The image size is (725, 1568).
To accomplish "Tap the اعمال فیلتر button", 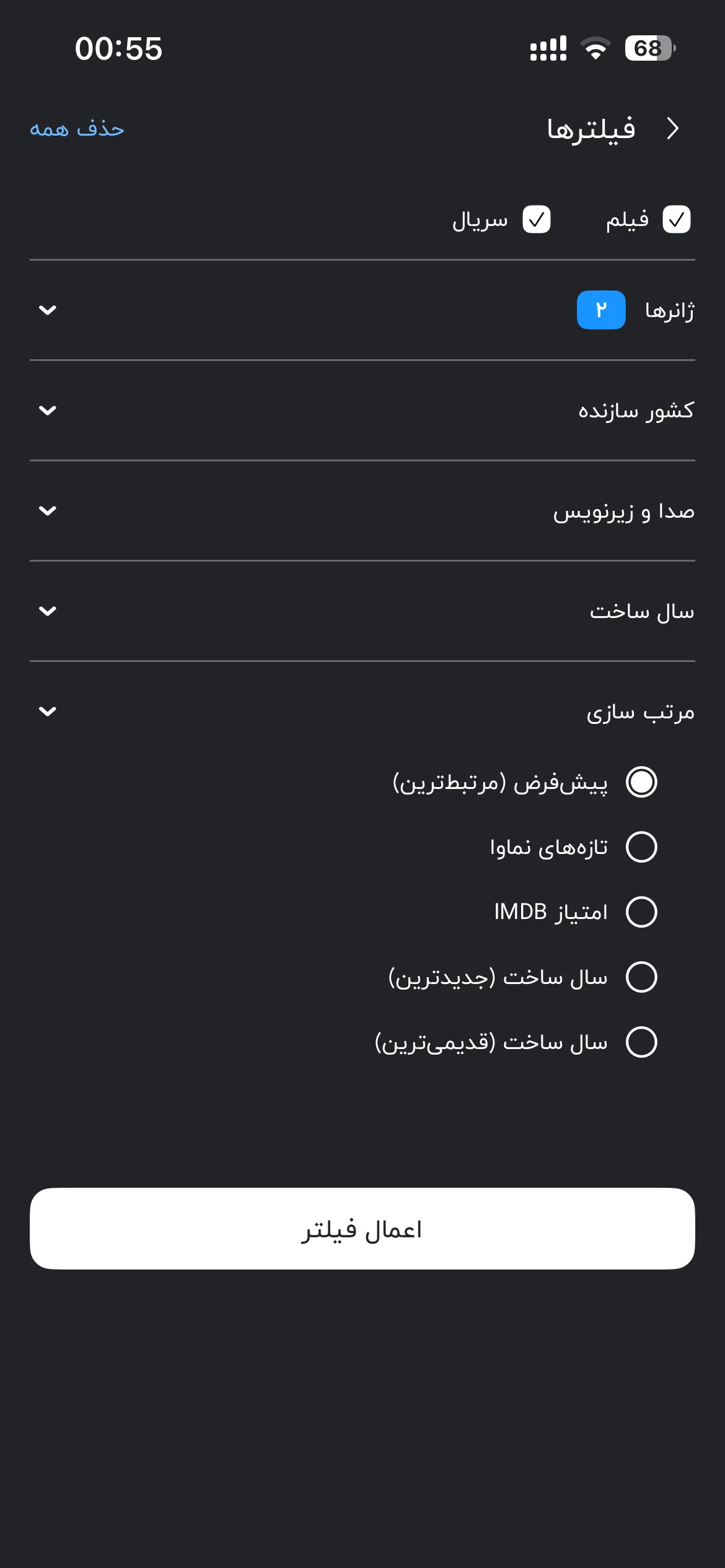I will coord(362,1229).
